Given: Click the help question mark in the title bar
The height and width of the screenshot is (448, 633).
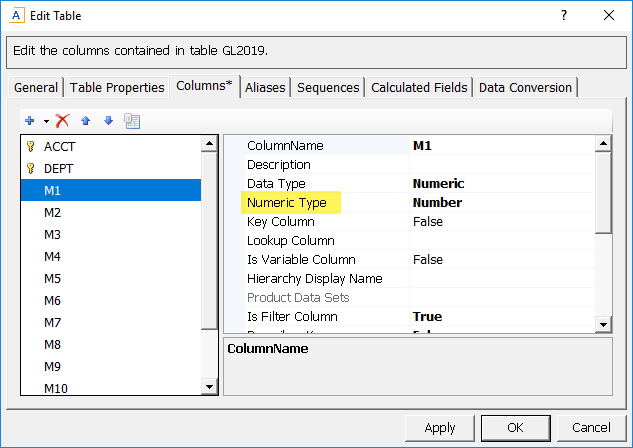Looking at the screenshot, I should coord(564,16).
